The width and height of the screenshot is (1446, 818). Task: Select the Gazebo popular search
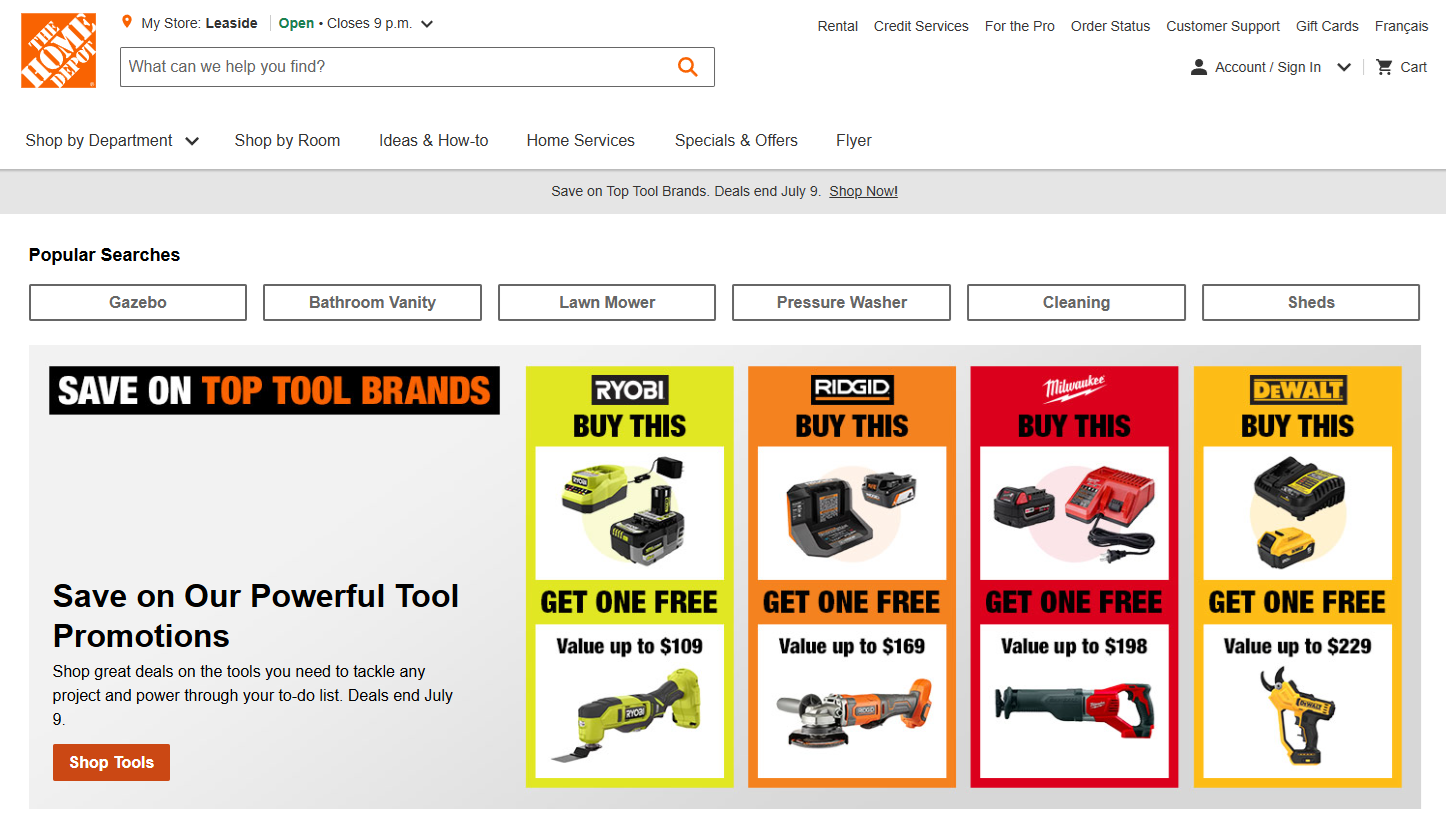[x=138, y=302]
